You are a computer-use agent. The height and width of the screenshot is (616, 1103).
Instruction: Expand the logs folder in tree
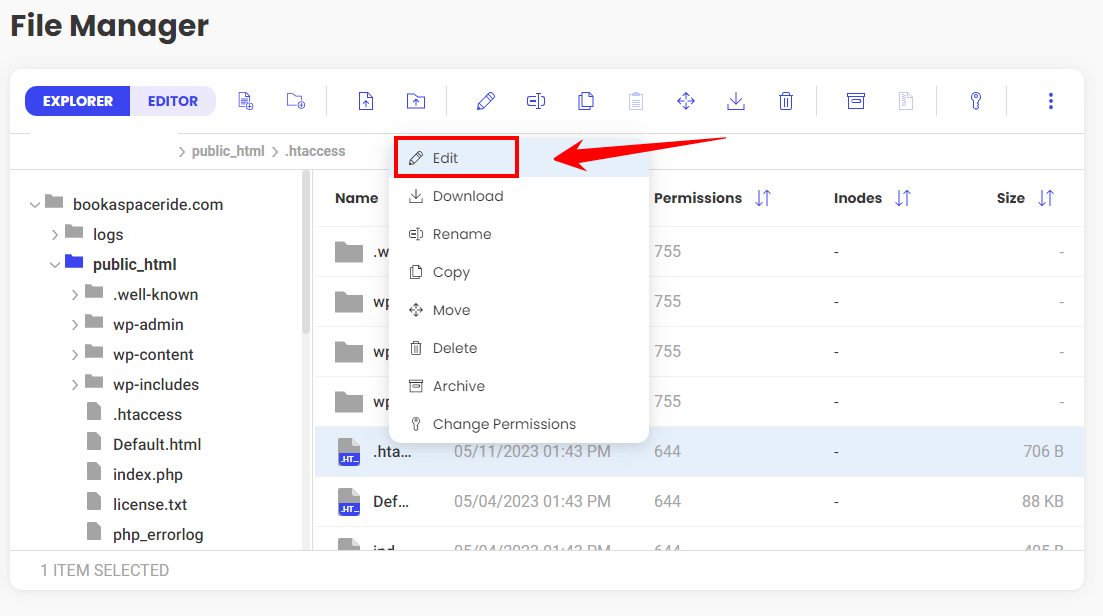[55, 235]
